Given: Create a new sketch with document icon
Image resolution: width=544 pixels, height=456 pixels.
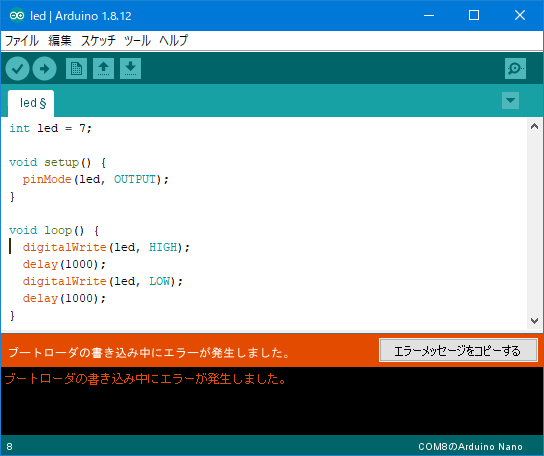Looking at the screenshot, I should 76,69.
